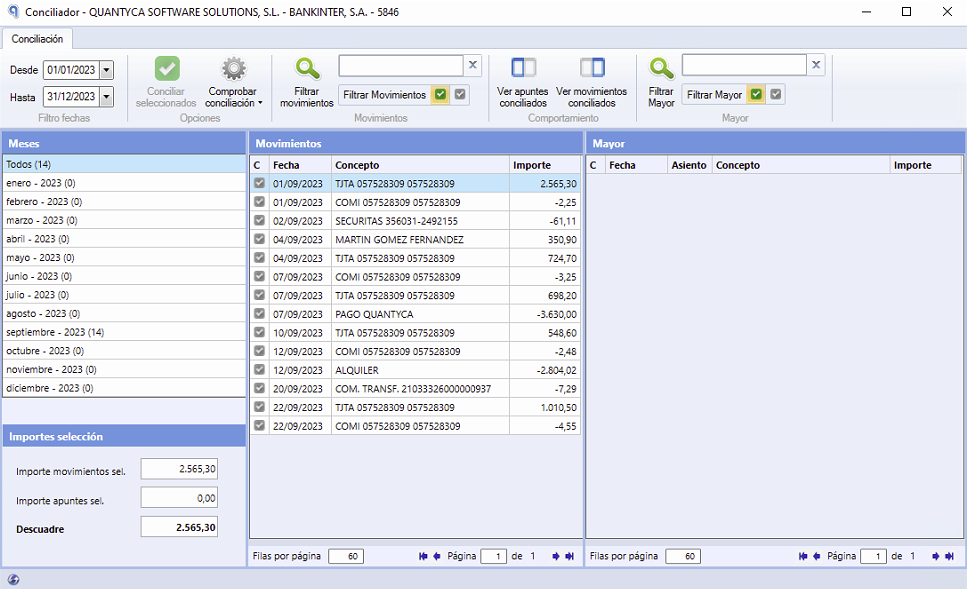Click the Conciliar seleccionados button

(166, 81)
